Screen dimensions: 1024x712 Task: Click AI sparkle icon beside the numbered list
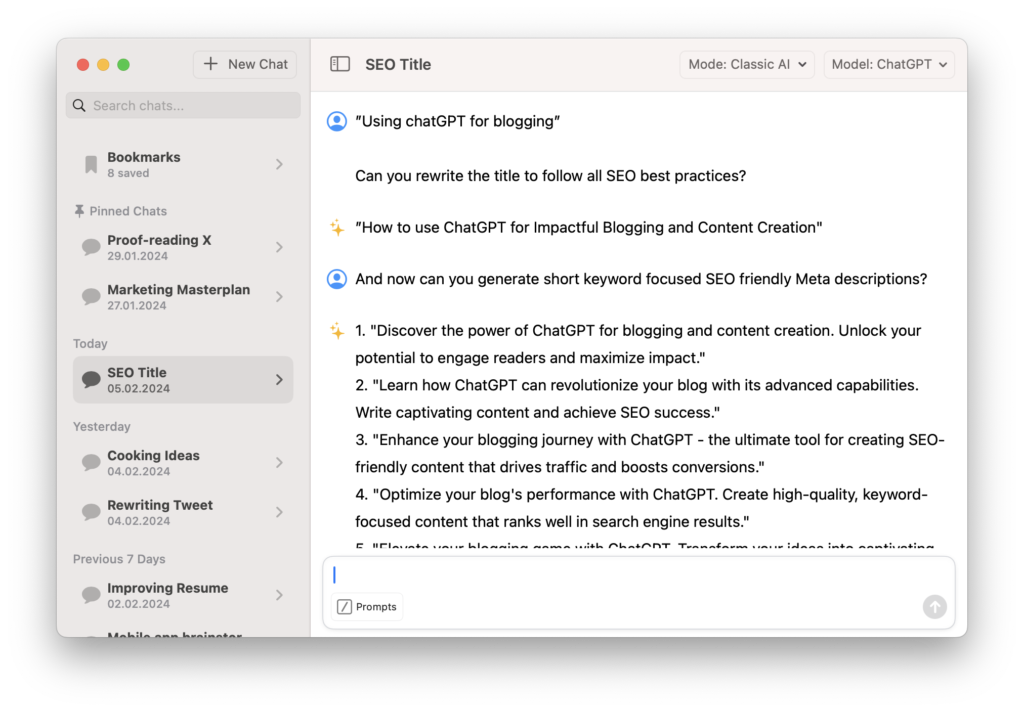337,331
